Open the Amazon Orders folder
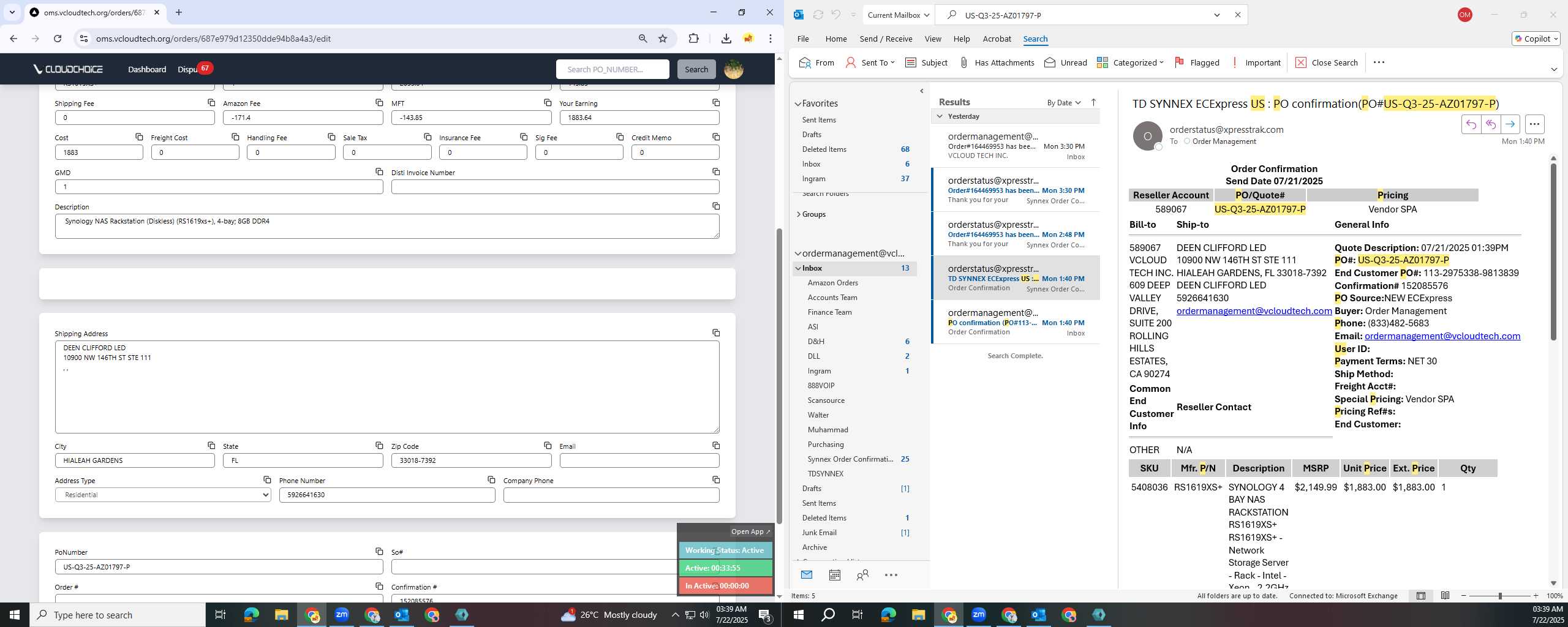This screenshot has width=1568, height=627. (x=832, y=282)
